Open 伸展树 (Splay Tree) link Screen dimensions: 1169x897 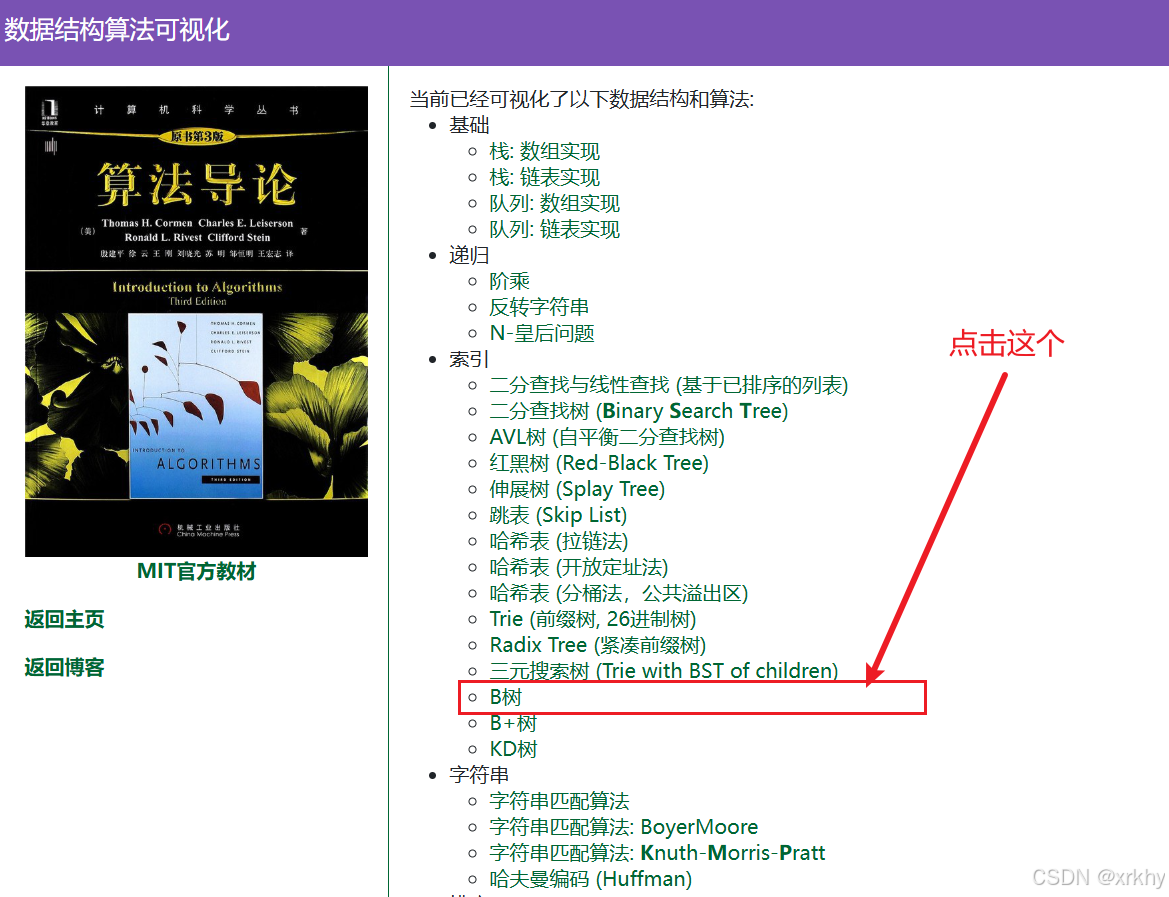[577, 489]
